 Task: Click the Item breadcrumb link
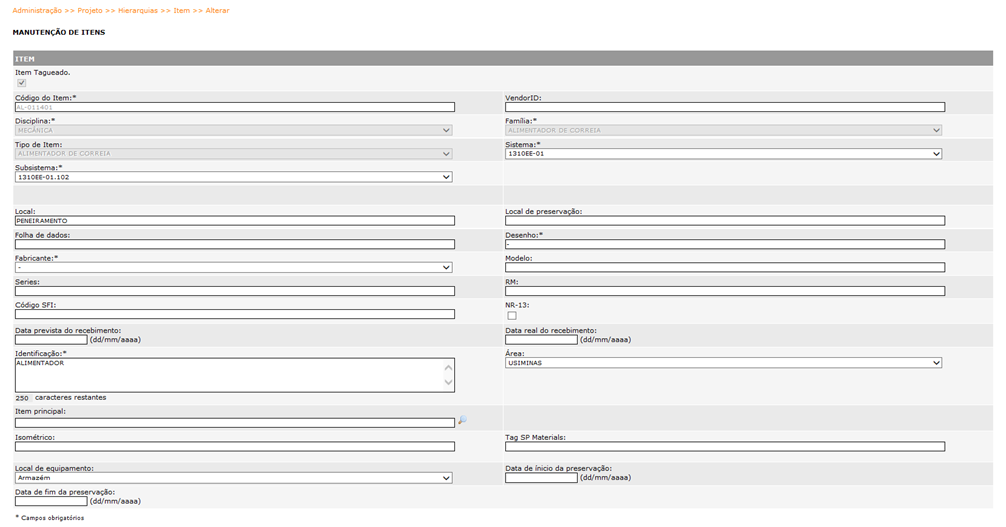[x=181, y=10]
